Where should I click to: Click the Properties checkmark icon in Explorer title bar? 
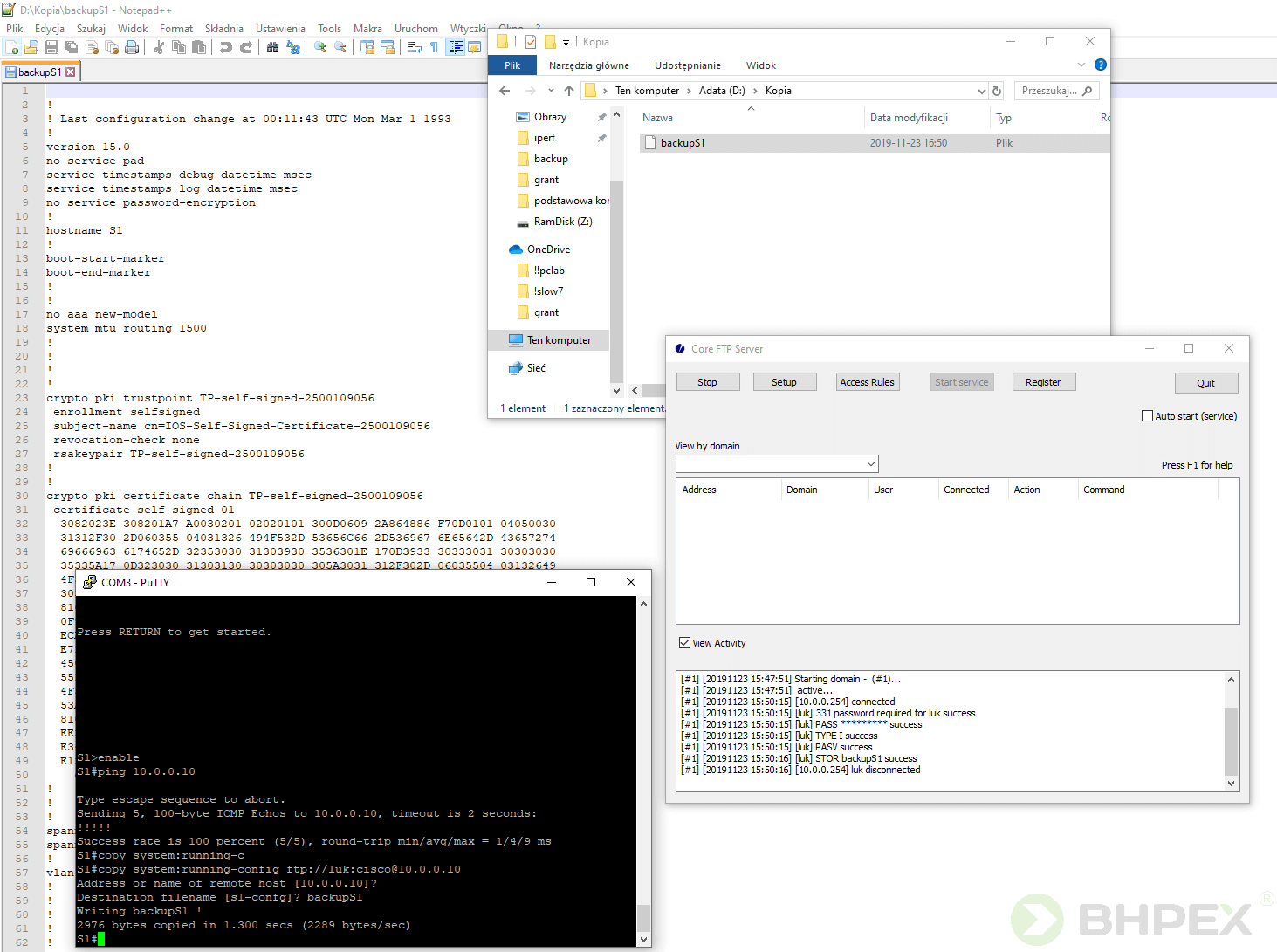(x=531, y=42)
